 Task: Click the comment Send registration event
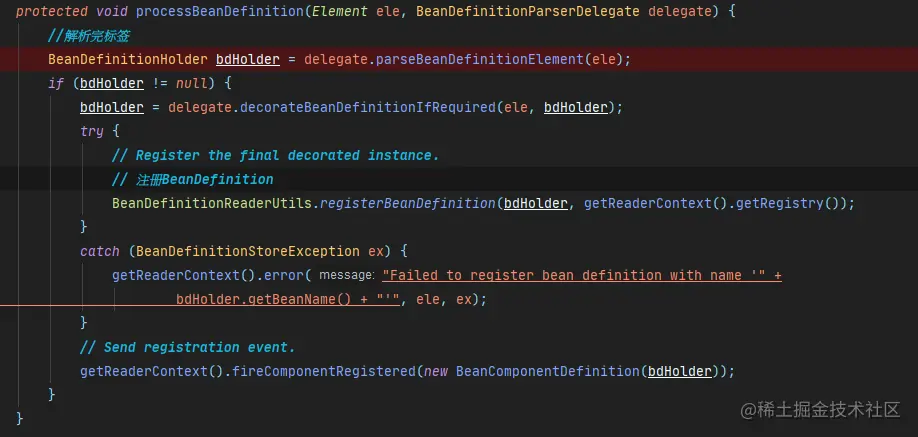(187, 347)
